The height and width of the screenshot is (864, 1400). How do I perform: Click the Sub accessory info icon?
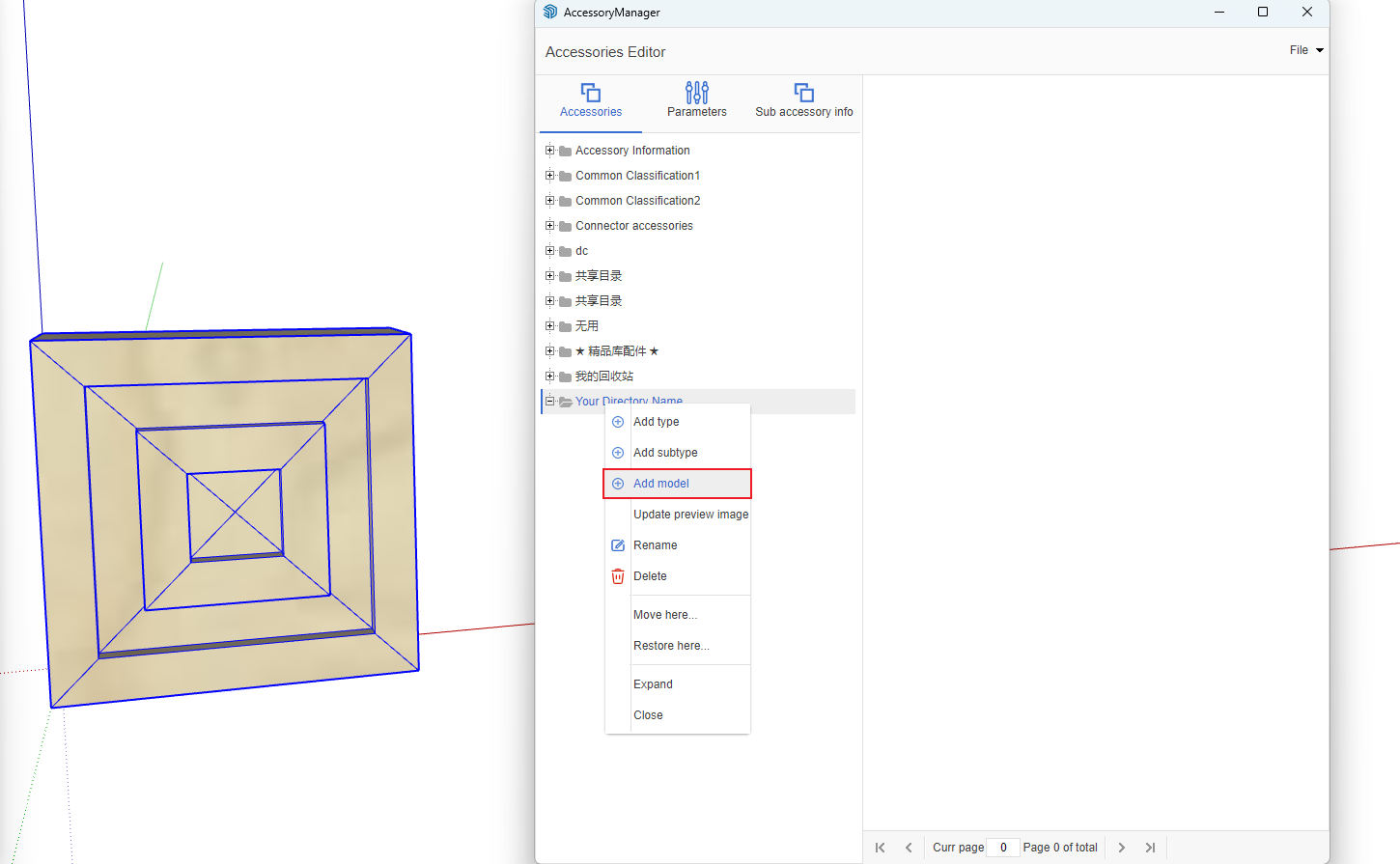tap(803, 93)
